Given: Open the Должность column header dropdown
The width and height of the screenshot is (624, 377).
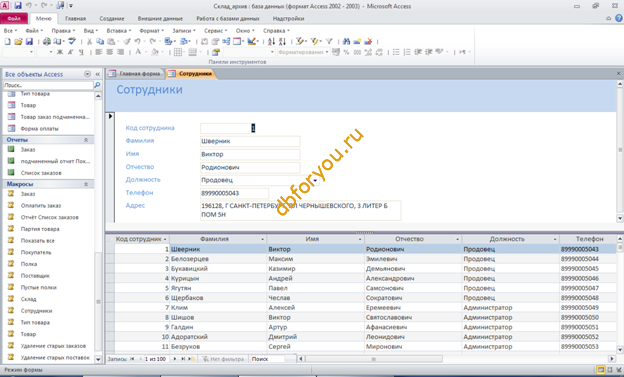Looking at the screenshot, I should [x=555, y=239].
